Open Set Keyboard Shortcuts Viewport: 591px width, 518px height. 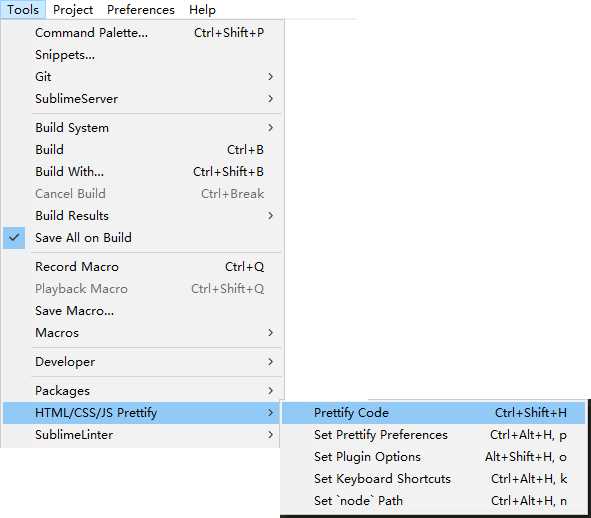point(433,479)
